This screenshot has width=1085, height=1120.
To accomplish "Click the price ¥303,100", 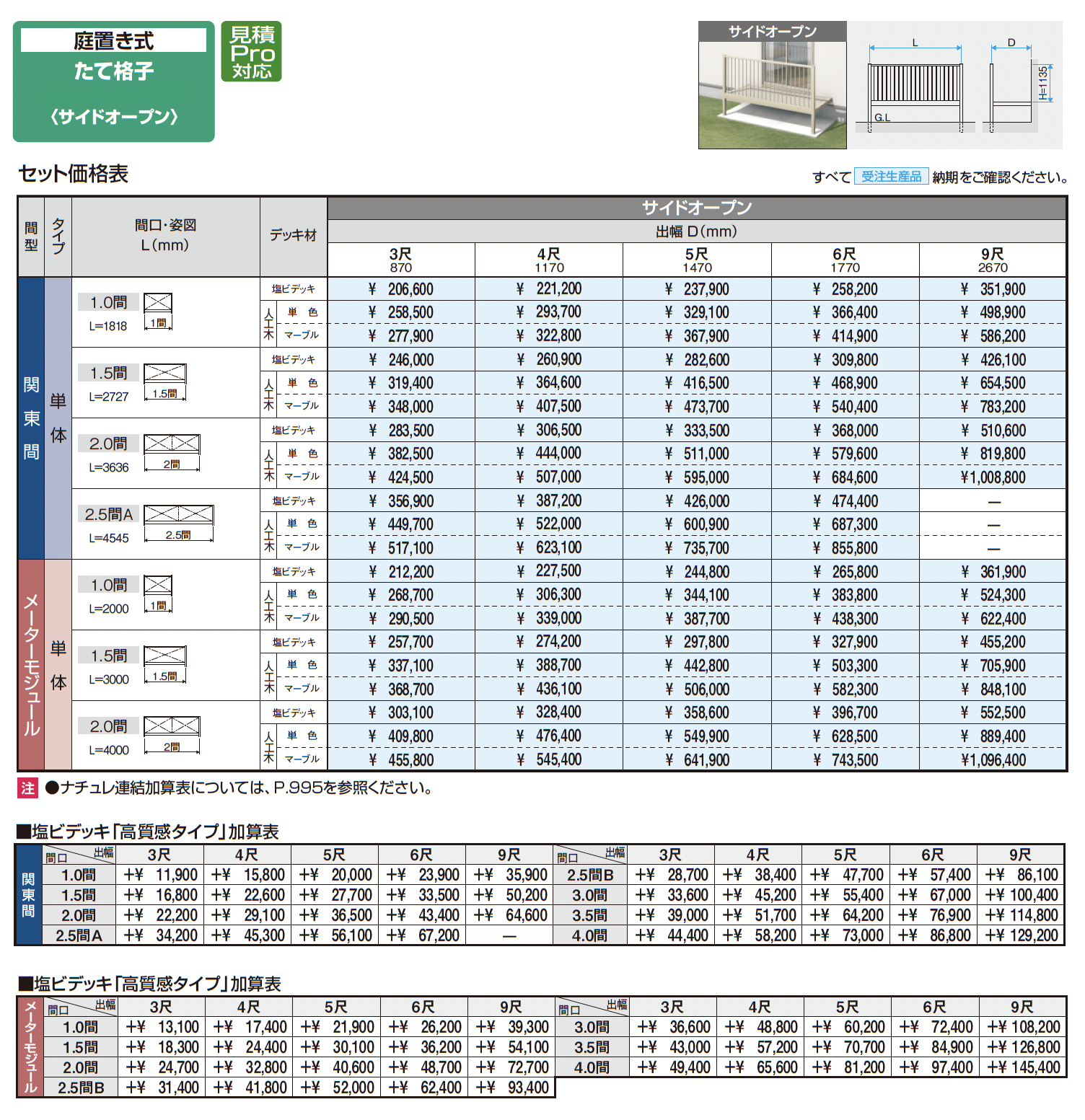I will point(401,713).
